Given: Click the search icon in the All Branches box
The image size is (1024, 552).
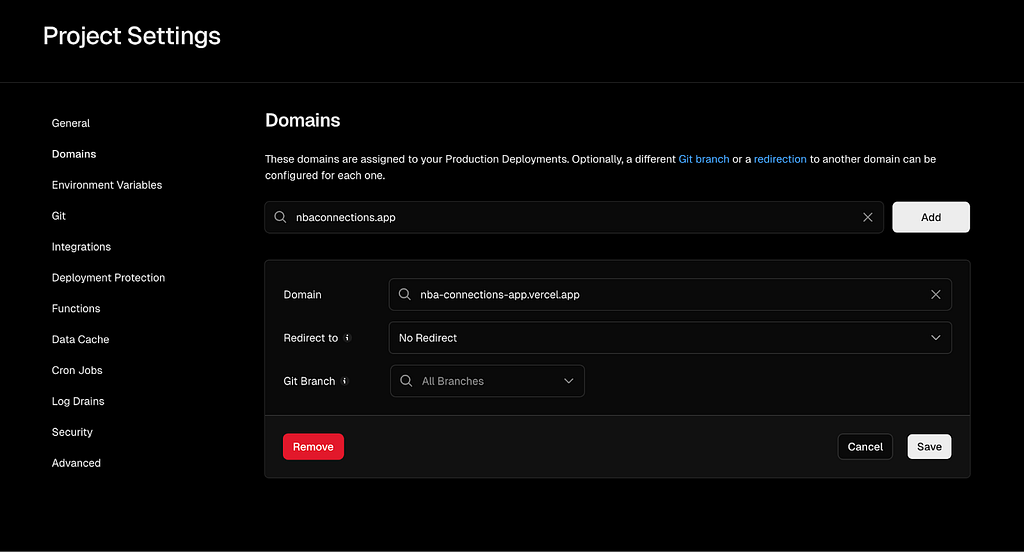Looking at the screenshot, I should [x=406, y=381].
